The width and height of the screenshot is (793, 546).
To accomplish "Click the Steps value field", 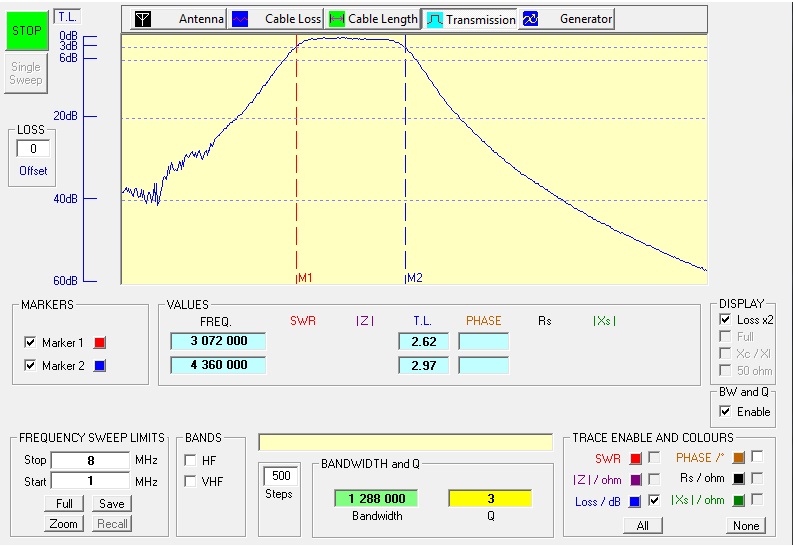I will [279, 476].
